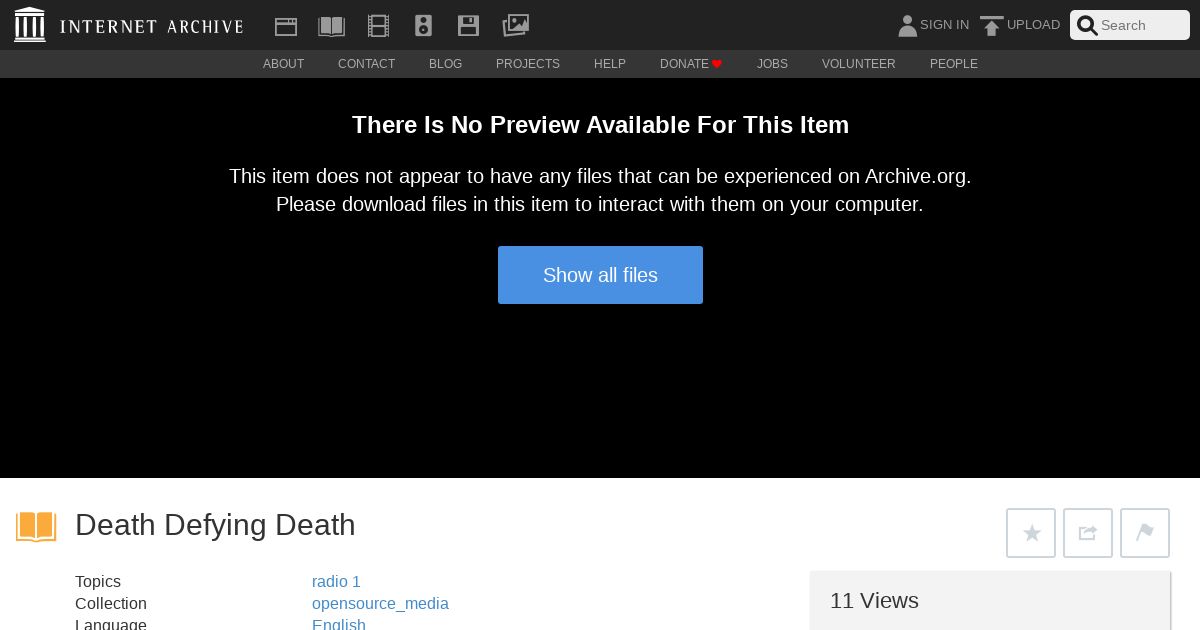
Task: Open the Video film strip icon
Action: coord(378,26)
